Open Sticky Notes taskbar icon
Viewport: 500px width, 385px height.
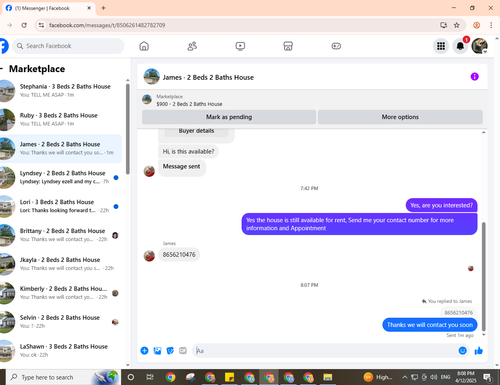229,377
